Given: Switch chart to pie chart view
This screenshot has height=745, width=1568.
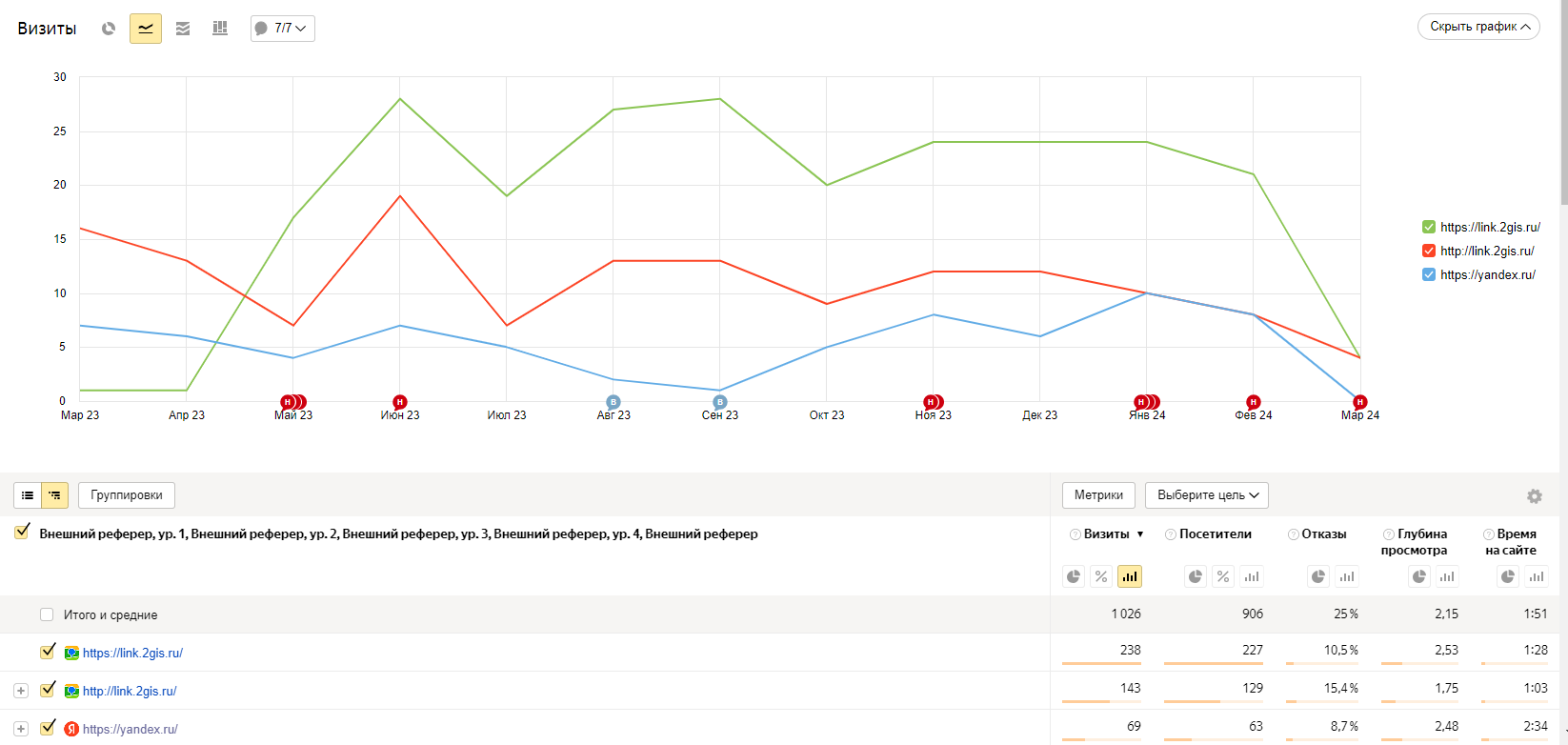Looking at the screenshot, I should tap(109, 29).
